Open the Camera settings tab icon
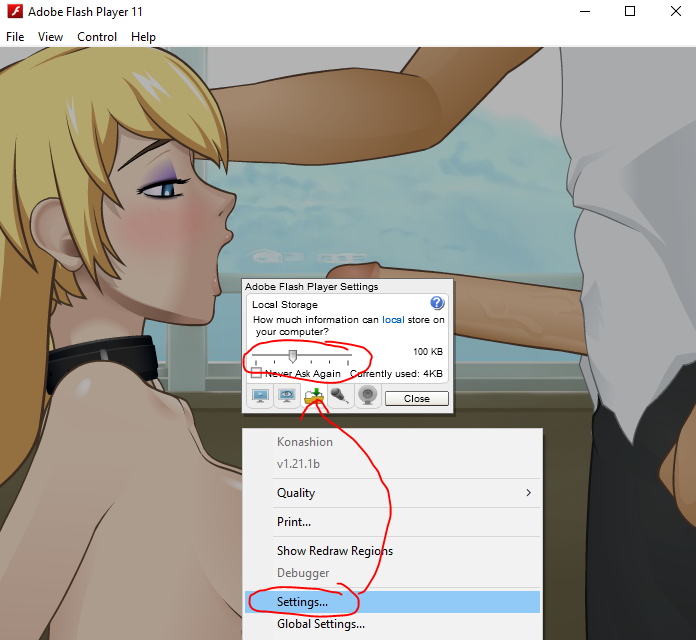Image resolution: width=696 pixels, height=640 pixels. [x=368, y=395]
